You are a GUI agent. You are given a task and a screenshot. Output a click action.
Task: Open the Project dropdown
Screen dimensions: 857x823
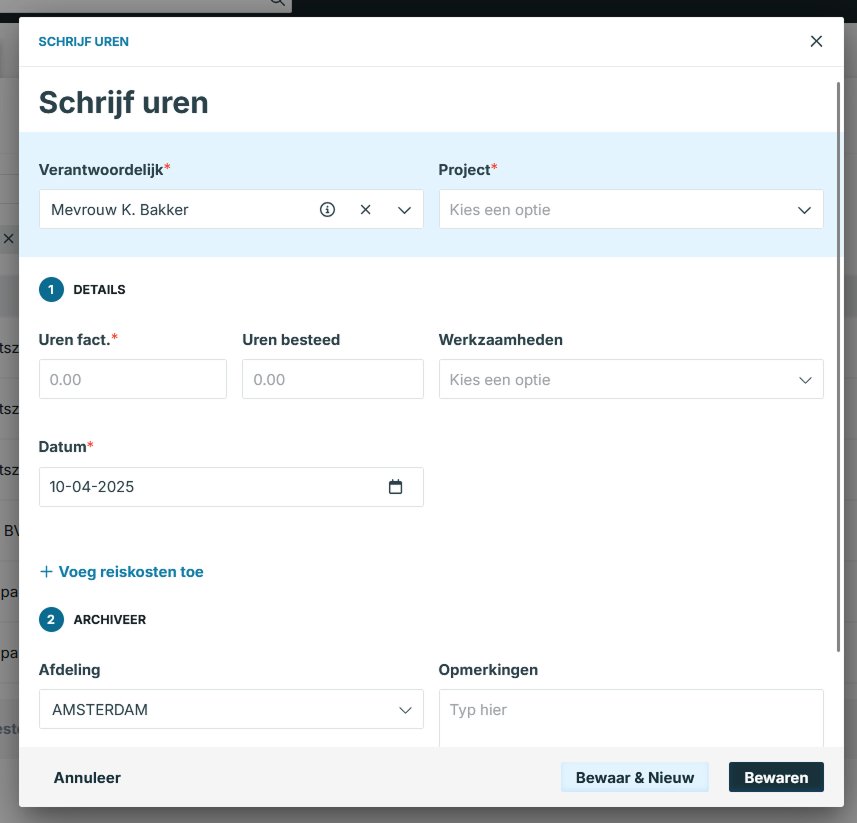tap(631, 210)
